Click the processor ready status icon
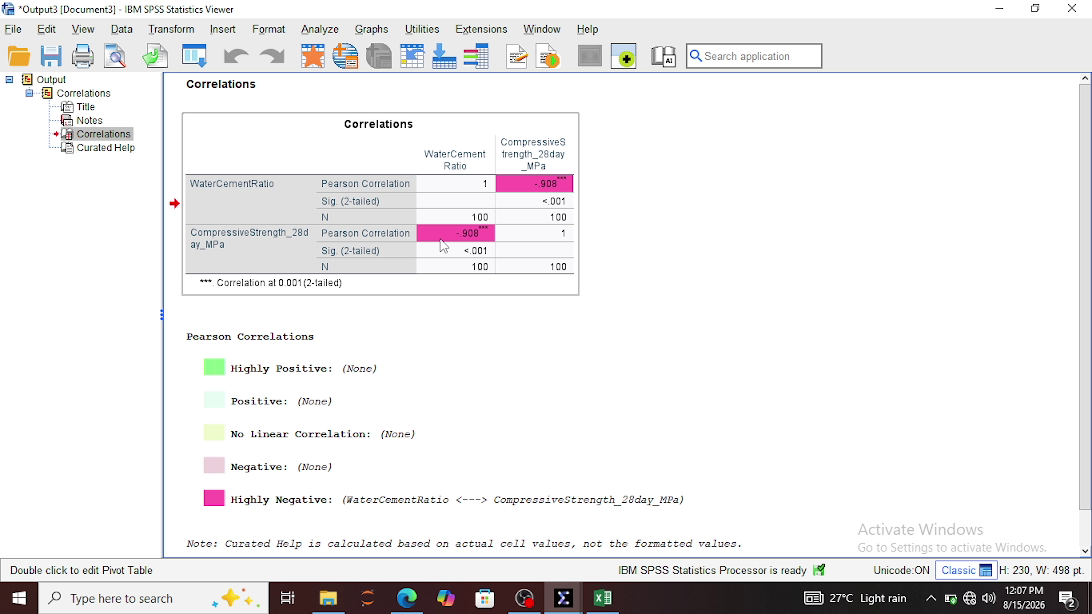 [819, 570]
